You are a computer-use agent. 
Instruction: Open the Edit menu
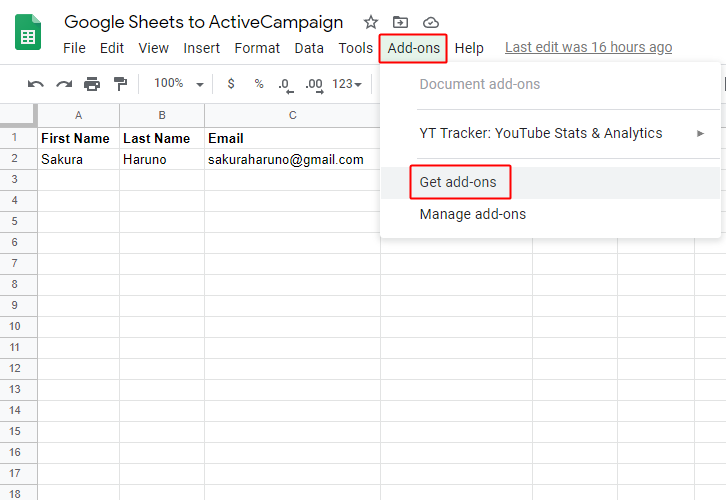coord(112,48)
